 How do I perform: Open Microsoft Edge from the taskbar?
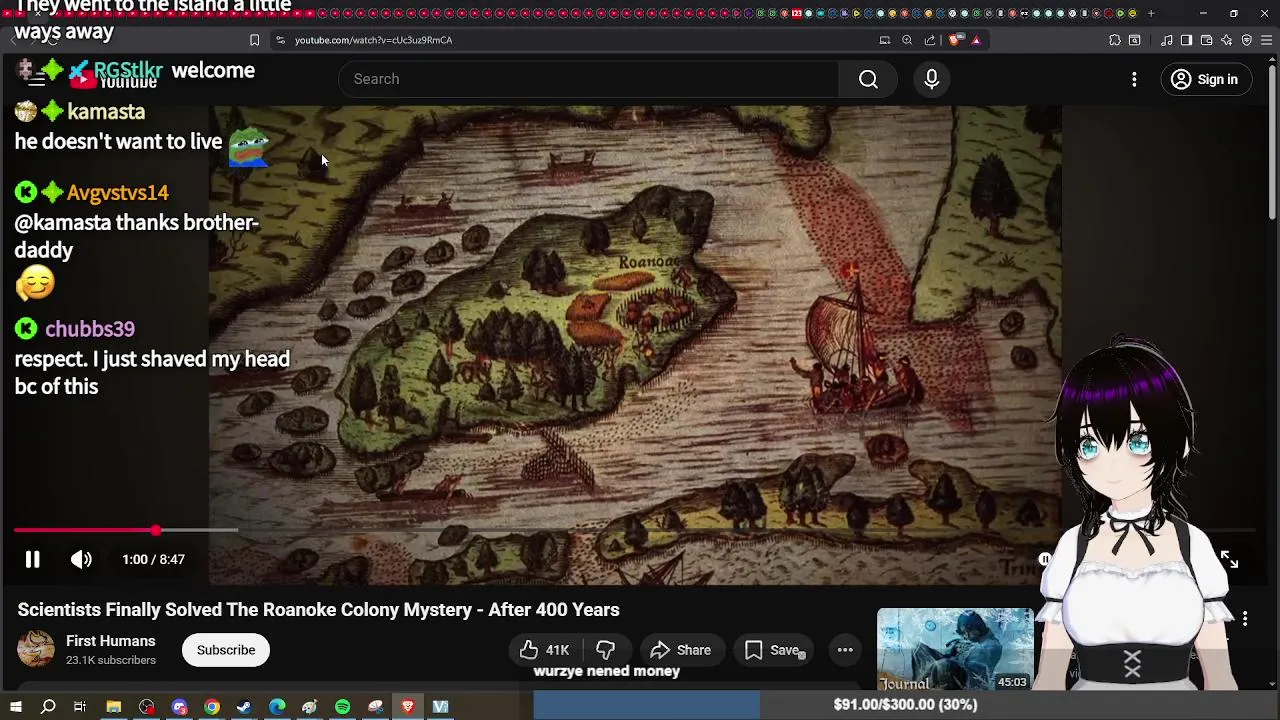[x=277, y=707]
